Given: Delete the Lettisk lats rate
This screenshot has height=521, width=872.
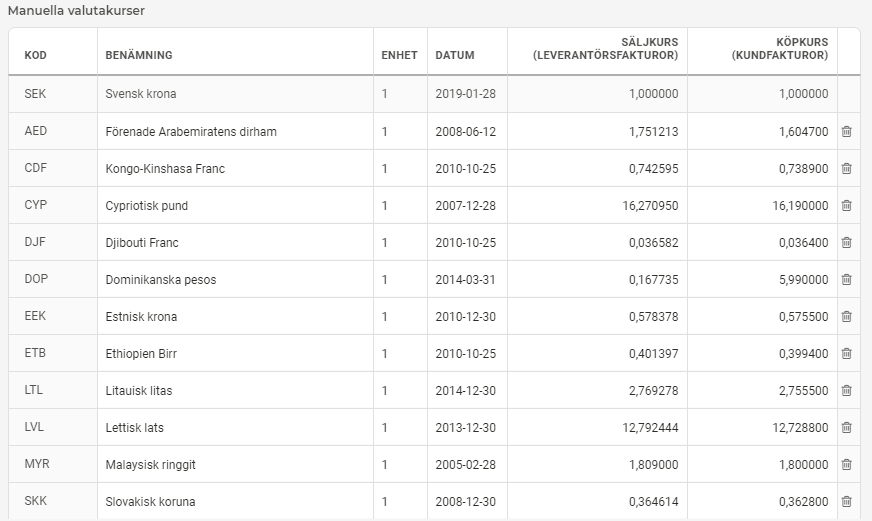Looking at the screenshot, I should pyautogui.click(x=846, y=427).
